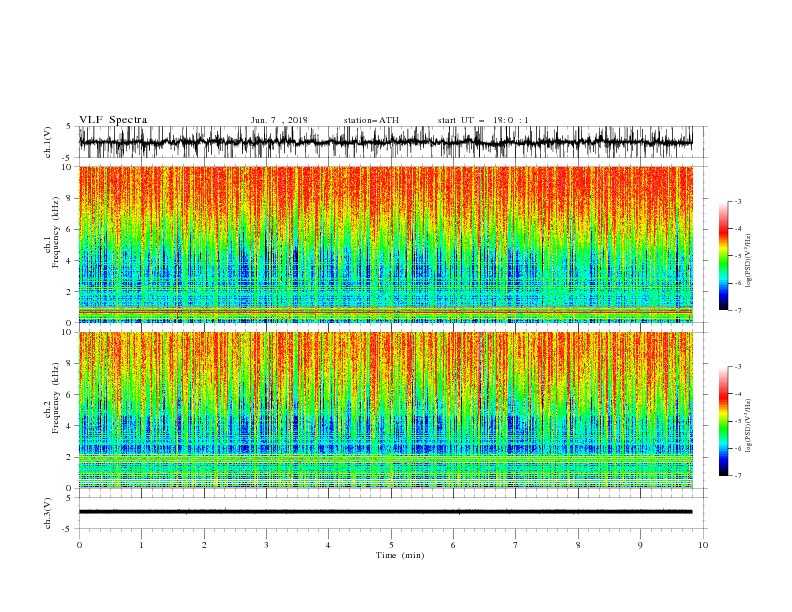
Task: Click the ch.1 colorbar tick value "-7"
Action: tap(737, 310)
